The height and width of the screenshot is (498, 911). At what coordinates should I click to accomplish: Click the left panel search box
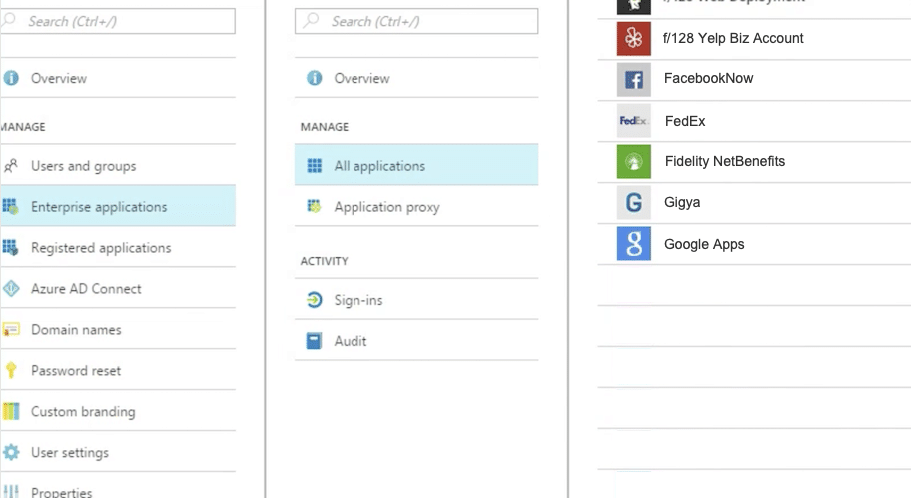(118, 22)
